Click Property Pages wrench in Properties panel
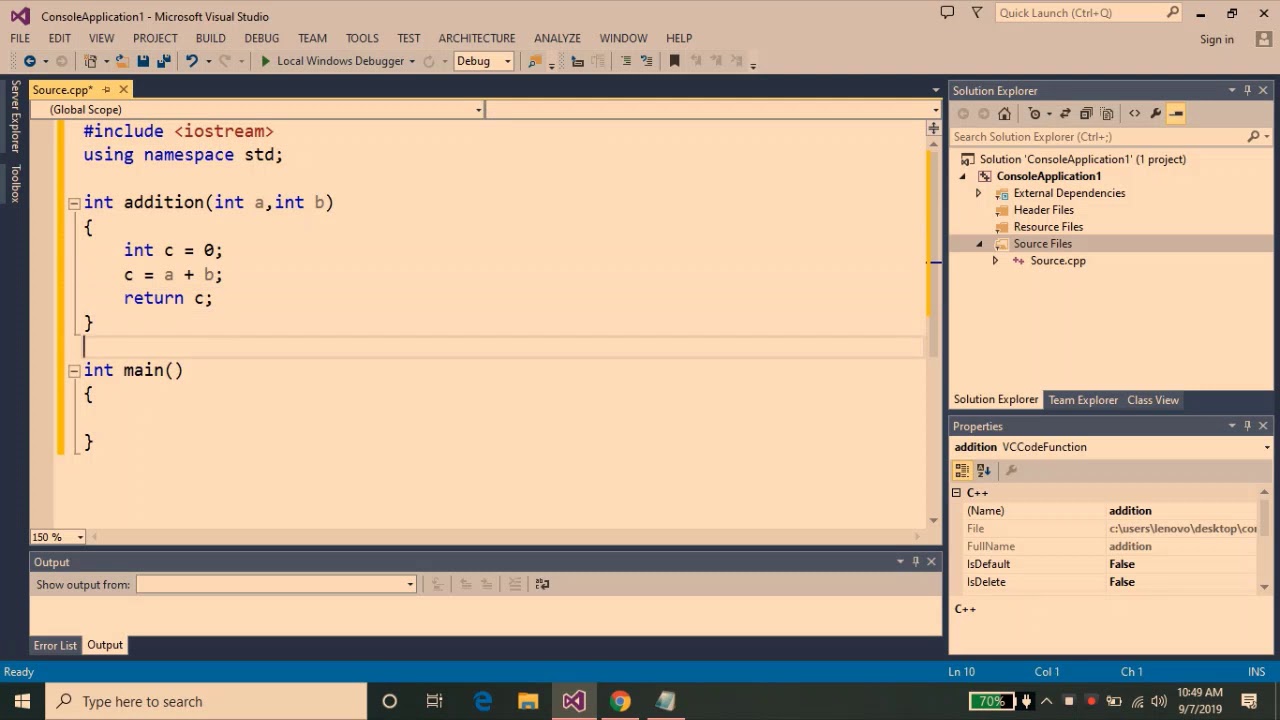Image resolution: width=1280 pixels, height=720 pixels. pyautogui.click(x=1011, y=470)
